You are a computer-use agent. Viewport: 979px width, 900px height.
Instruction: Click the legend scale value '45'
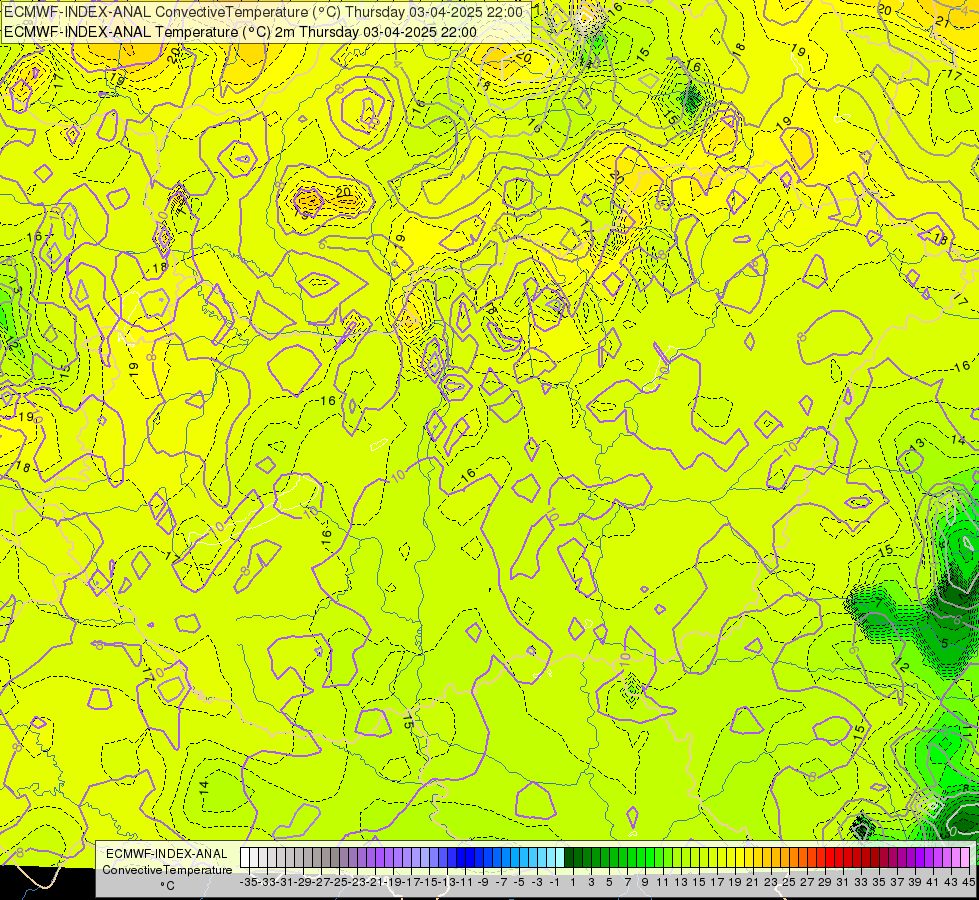968,882
